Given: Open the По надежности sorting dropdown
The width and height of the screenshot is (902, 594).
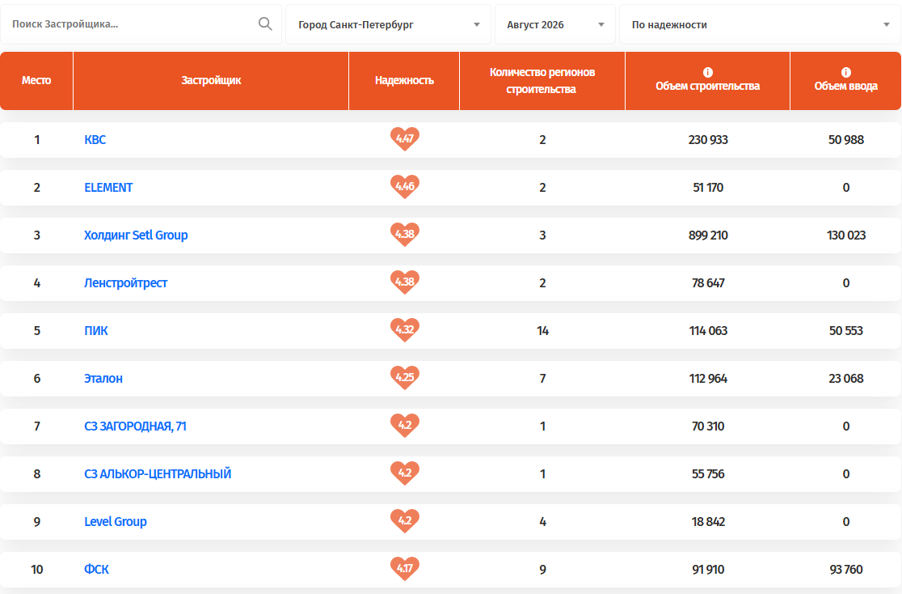Looking at the screenshot, I should 760,25.
